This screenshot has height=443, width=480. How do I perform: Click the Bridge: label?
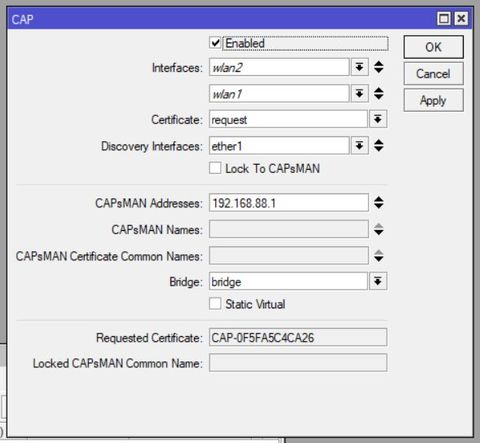(x=186, y=282)
